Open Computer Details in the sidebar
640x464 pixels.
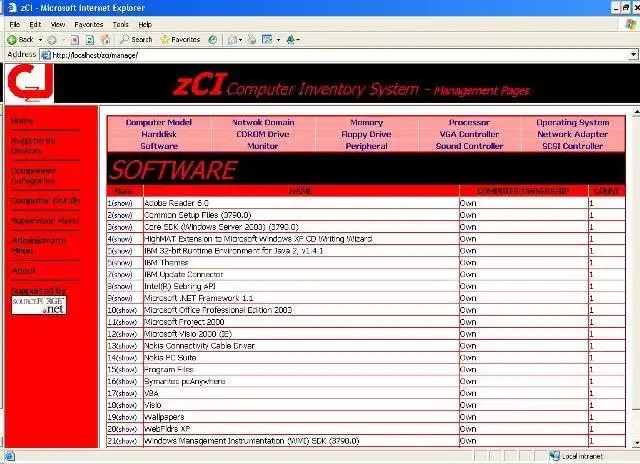[45, 201]
